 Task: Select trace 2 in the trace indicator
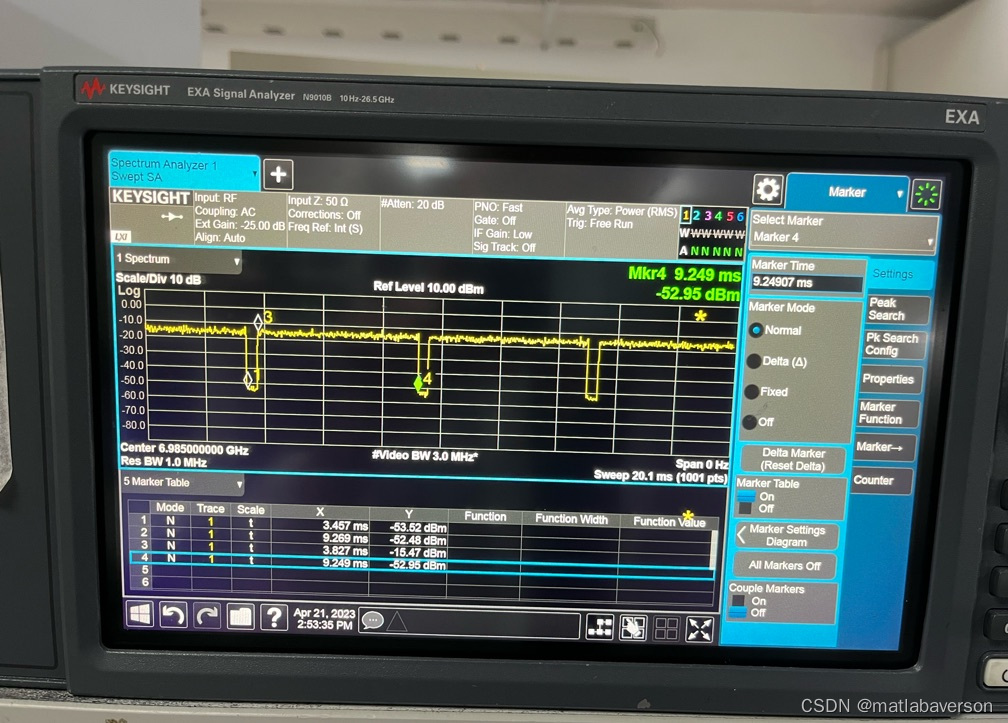(x=696, y=215)
